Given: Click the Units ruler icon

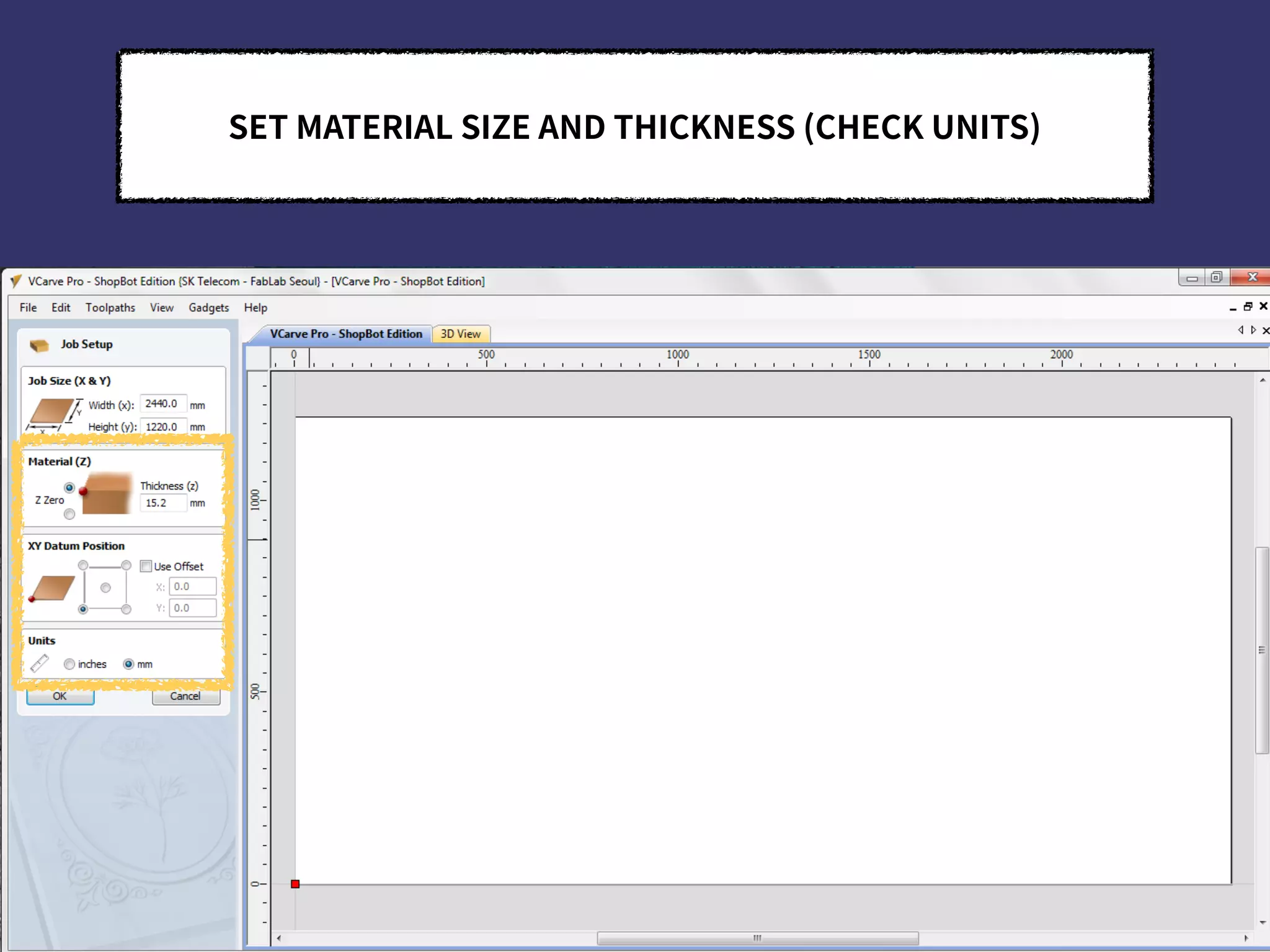Looking at the screenshot, I should pos(40,663).
